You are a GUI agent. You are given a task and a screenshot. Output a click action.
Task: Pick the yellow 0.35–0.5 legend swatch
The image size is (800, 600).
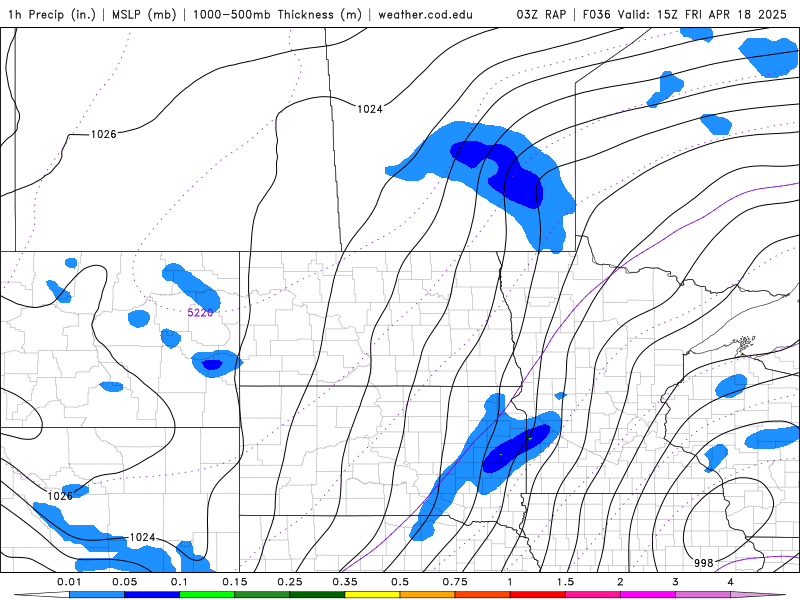(372, 594)
